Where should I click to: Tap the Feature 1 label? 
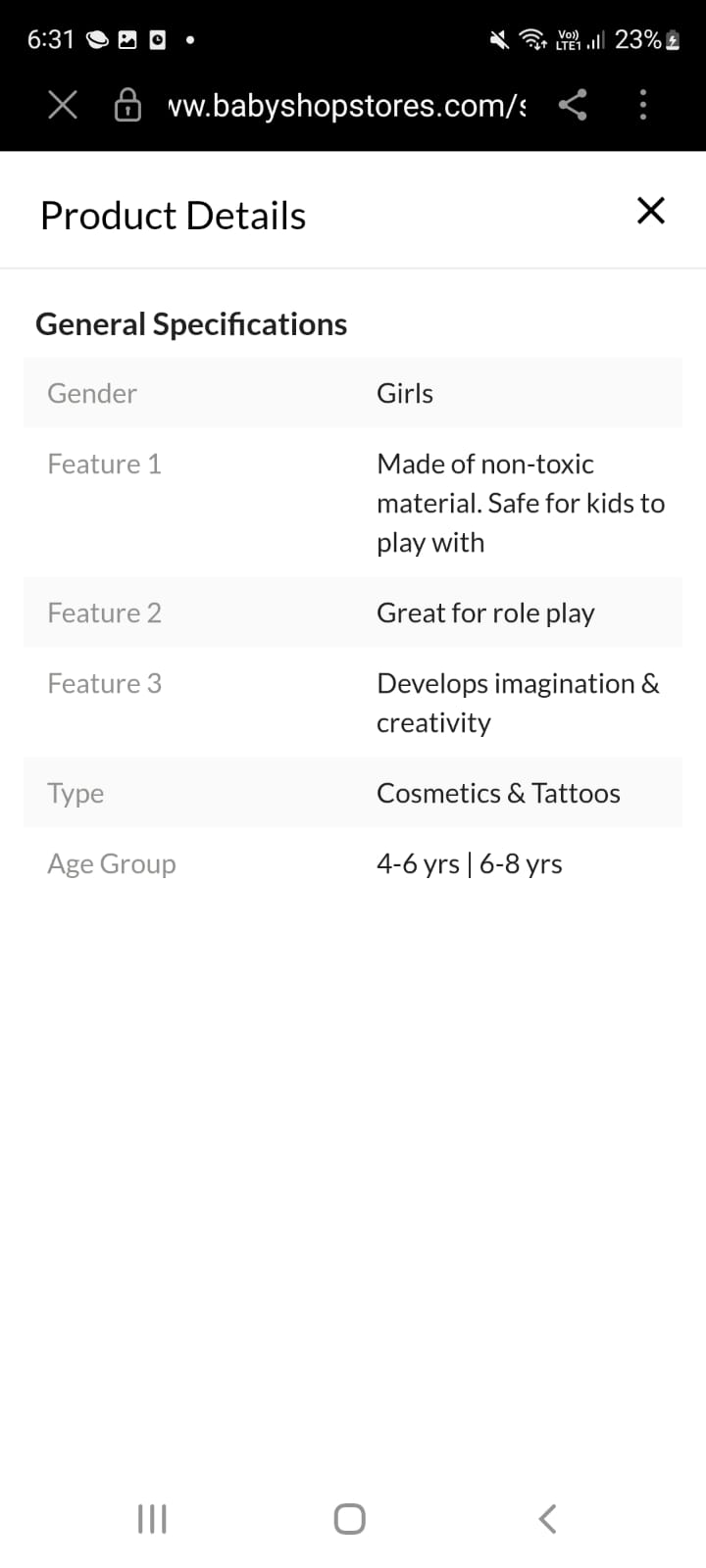pos(104,464)
